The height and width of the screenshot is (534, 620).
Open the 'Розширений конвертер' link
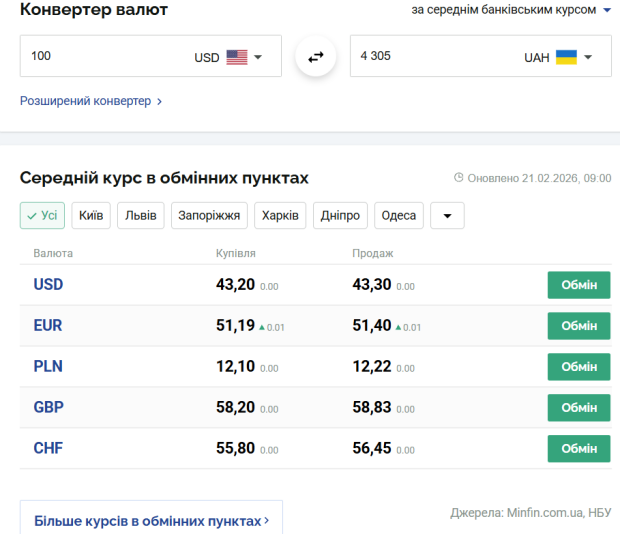[90, 101]
